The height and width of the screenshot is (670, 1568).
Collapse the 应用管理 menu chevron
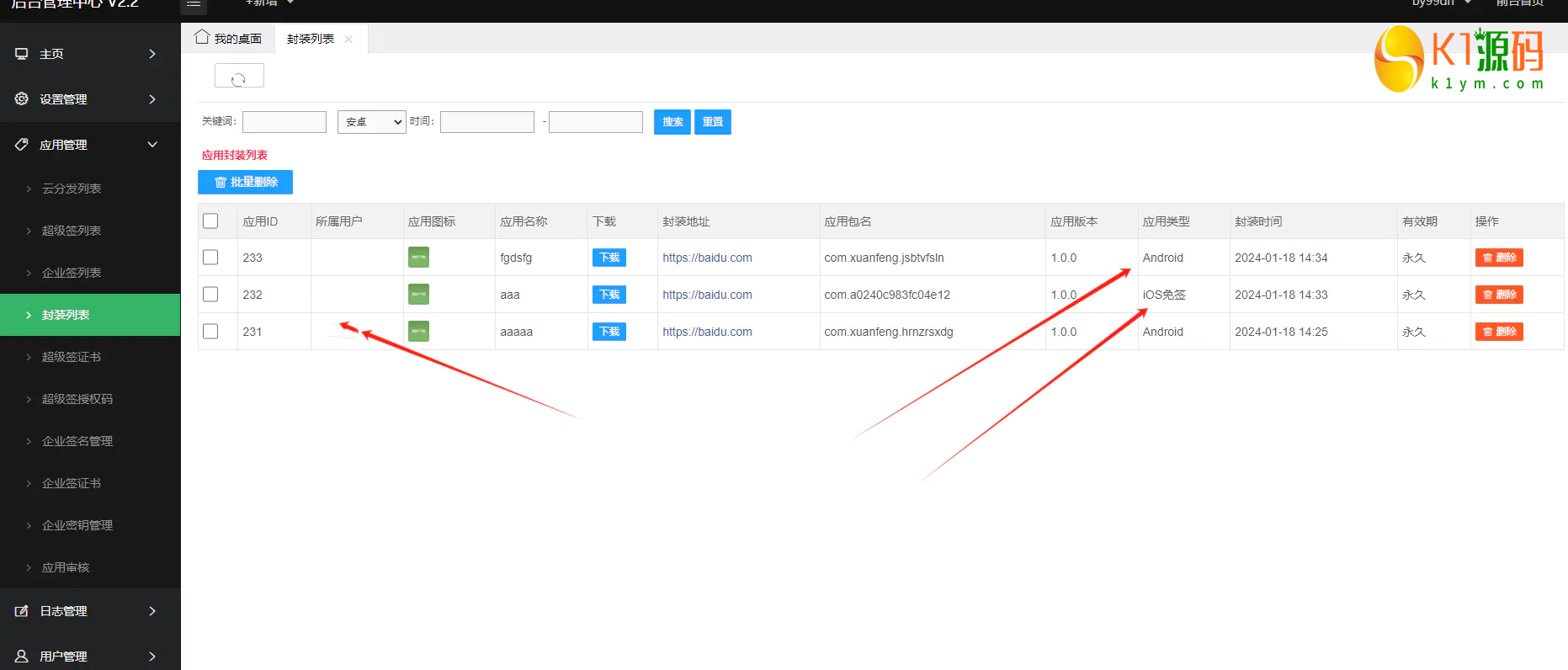pos(152,145)
